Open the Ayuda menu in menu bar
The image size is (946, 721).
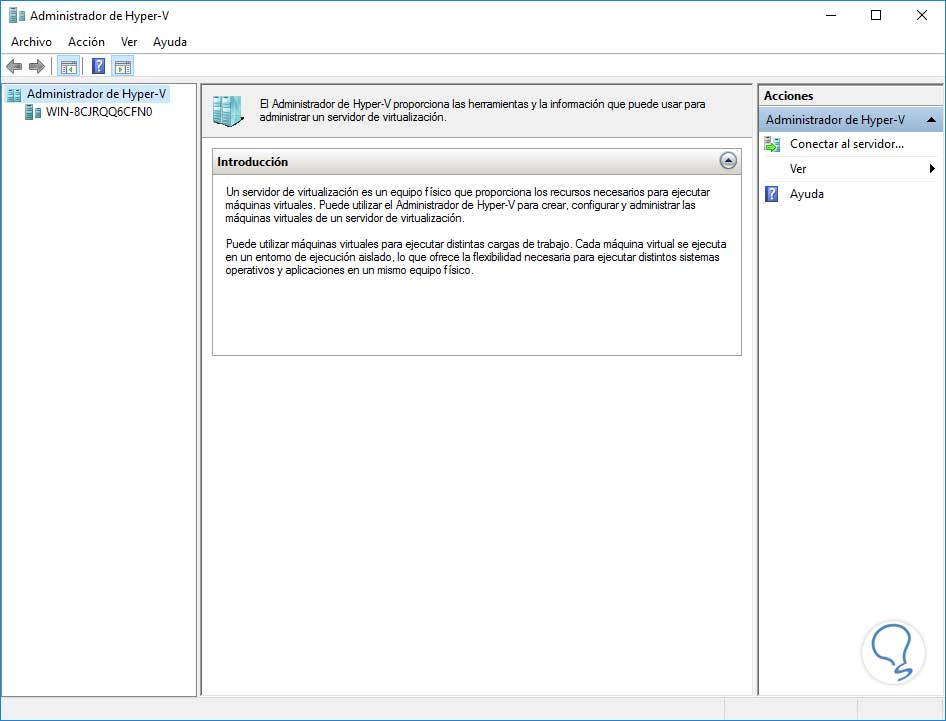170,42
